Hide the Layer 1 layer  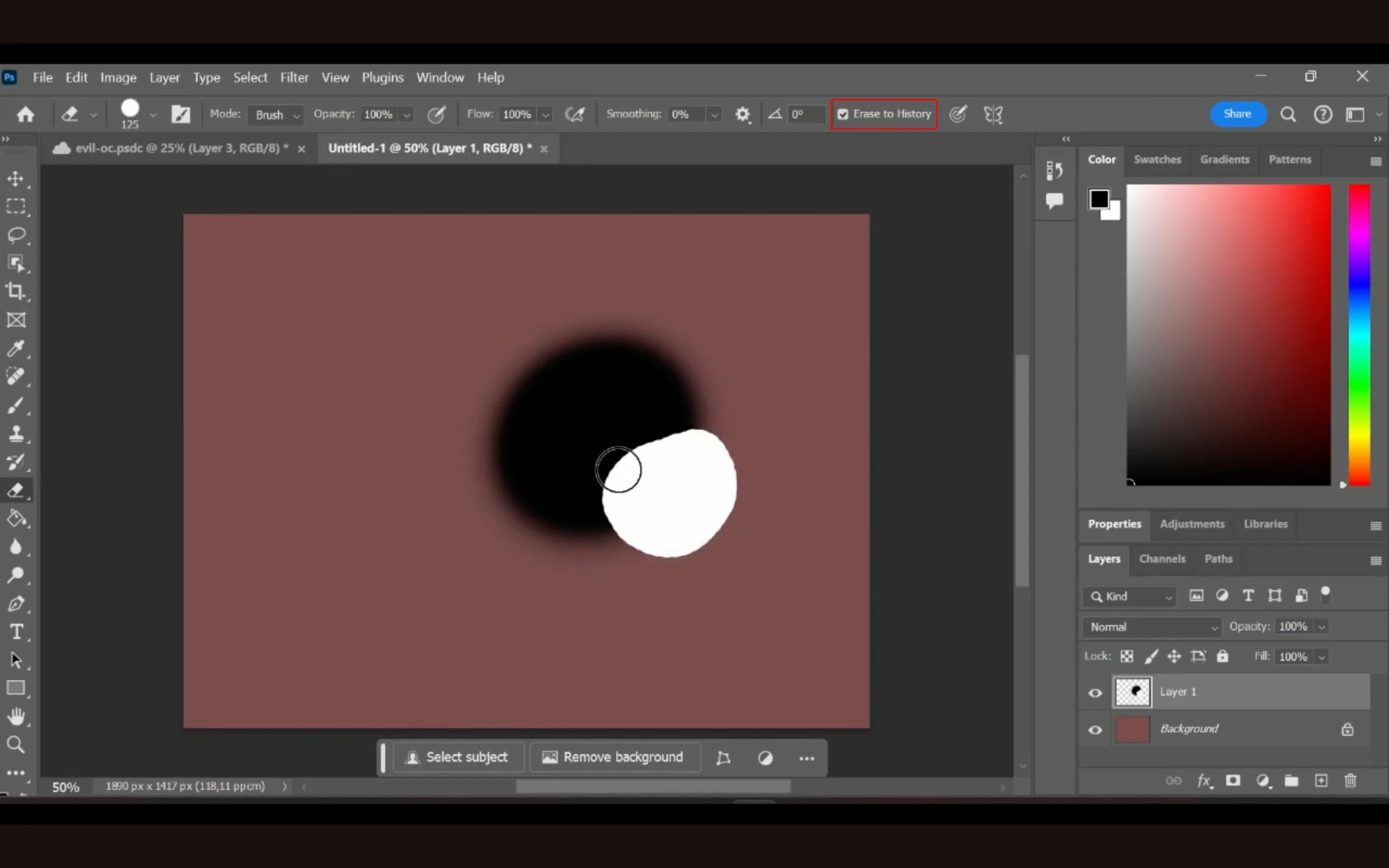[1095, 693]
